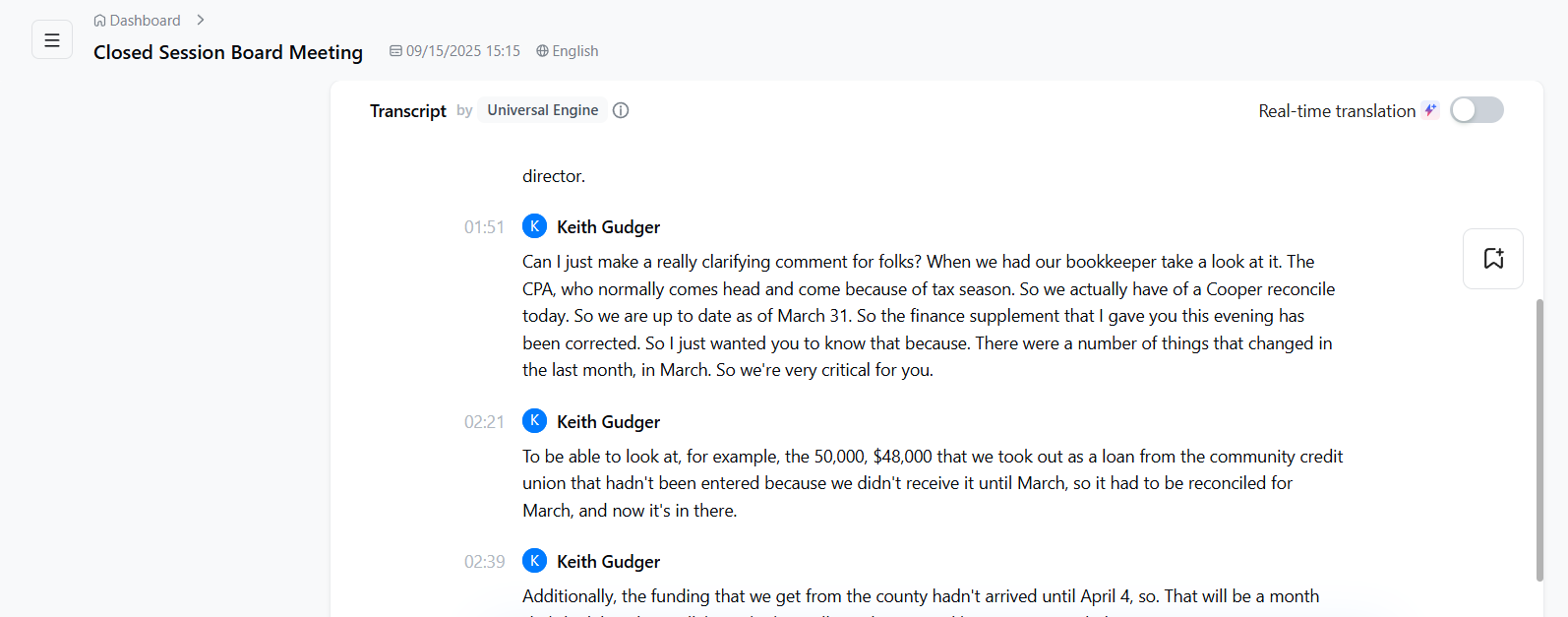Image resolution: width=1568 pixels, height=617 pixels.
Task: Expand the breadcrumb chevron after Dashboard
Action: click(x=201, y=21)
